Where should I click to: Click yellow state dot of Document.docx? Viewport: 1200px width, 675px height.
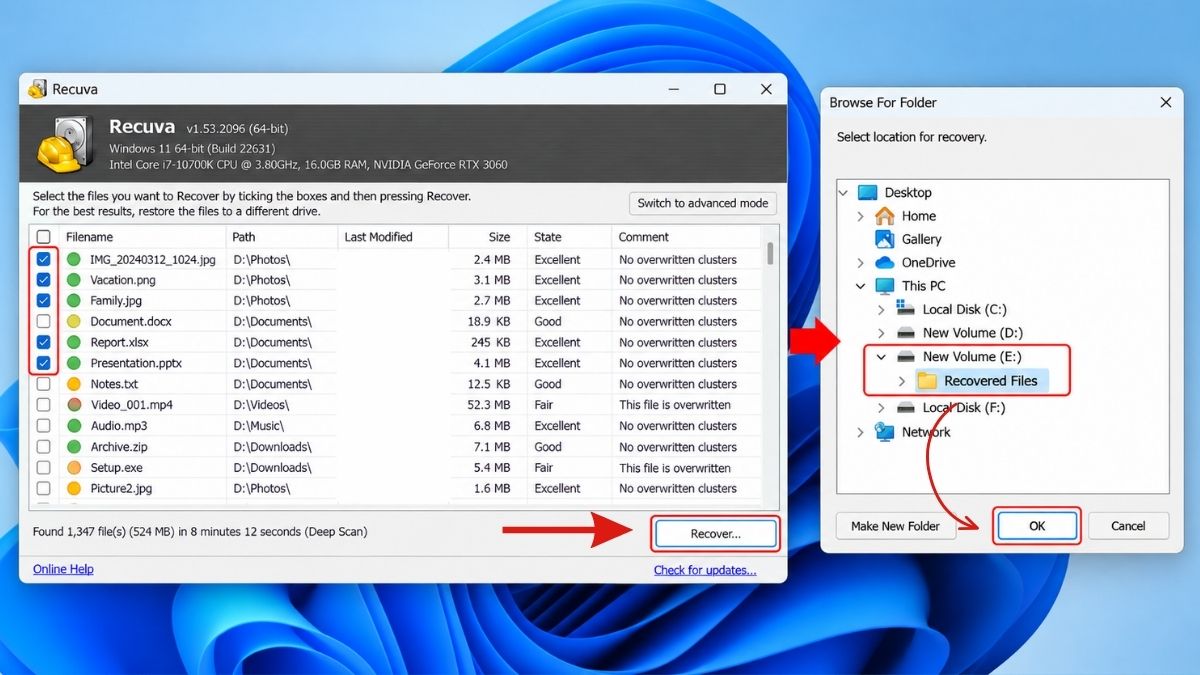(x=74, y=322)
